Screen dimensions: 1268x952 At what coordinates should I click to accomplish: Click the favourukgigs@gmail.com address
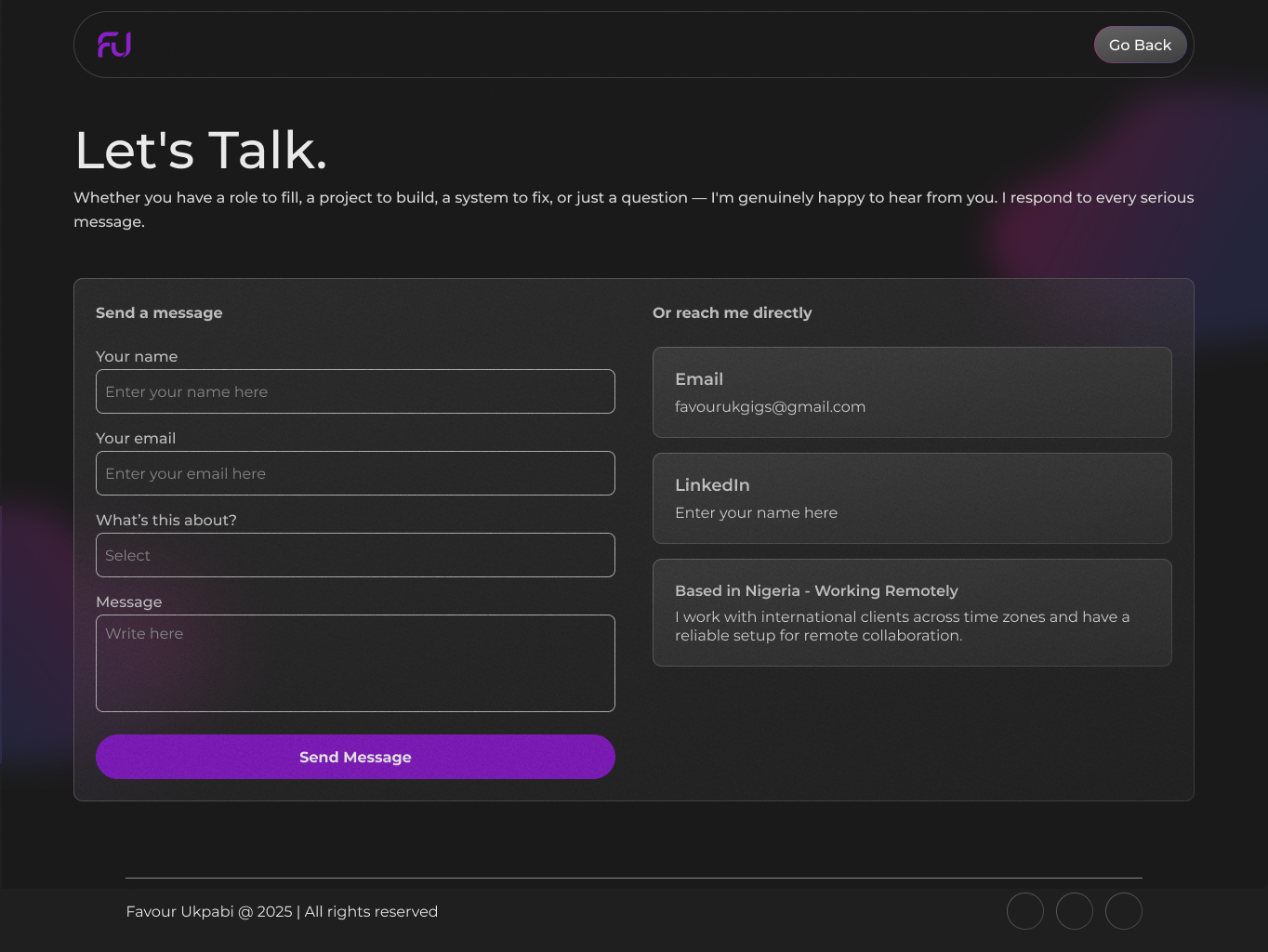pos(770,406)
